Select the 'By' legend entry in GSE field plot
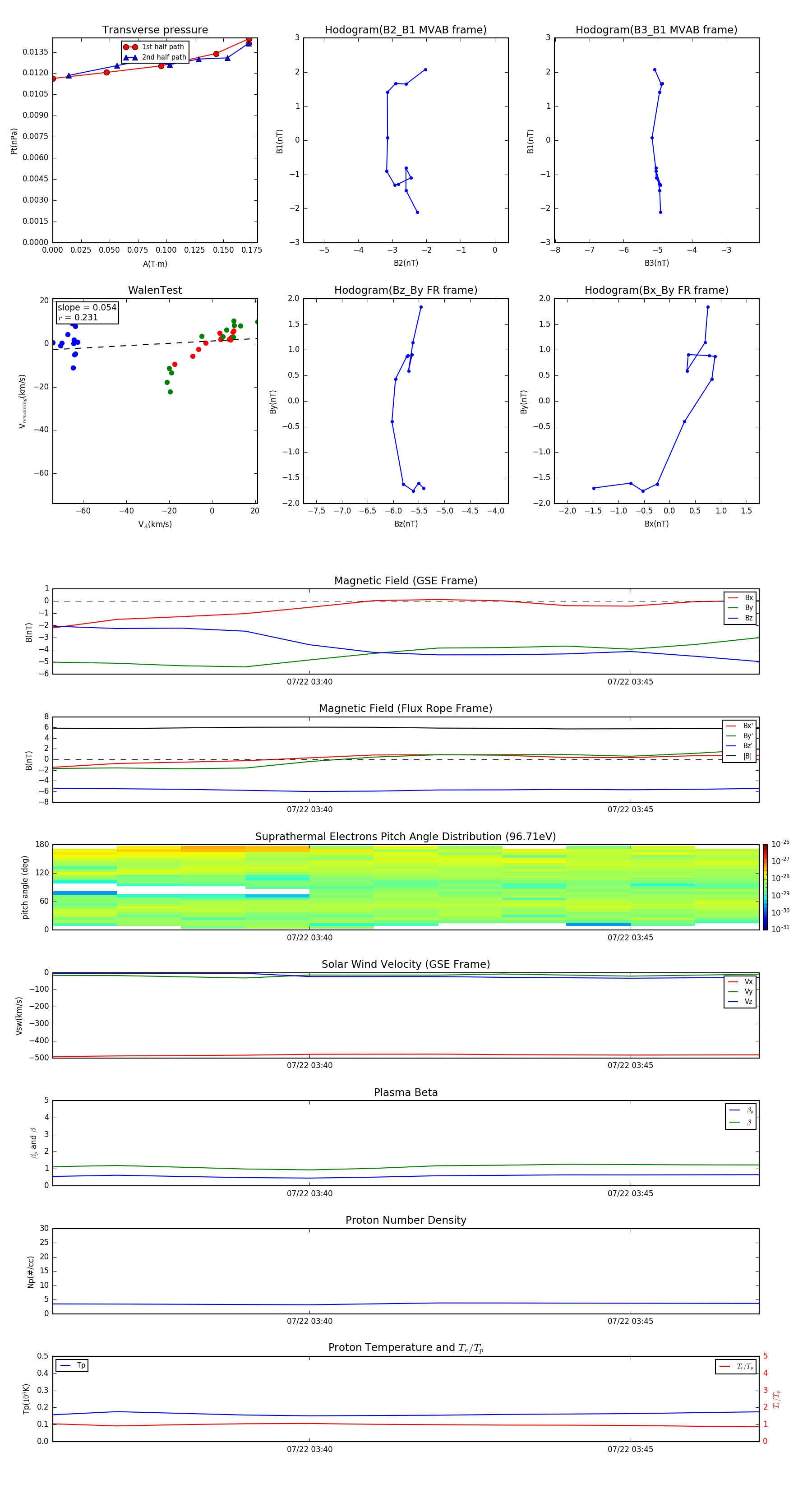 [740, 607]
